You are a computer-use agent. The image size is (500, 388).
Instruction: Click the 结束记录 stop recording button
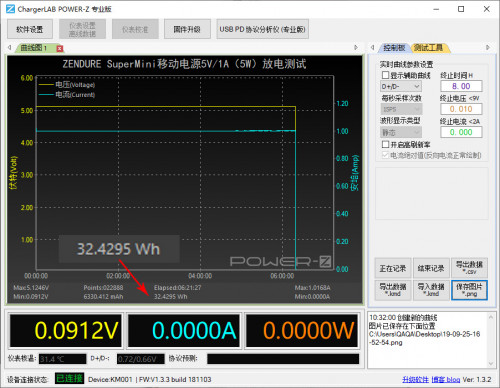click(431, 268)
